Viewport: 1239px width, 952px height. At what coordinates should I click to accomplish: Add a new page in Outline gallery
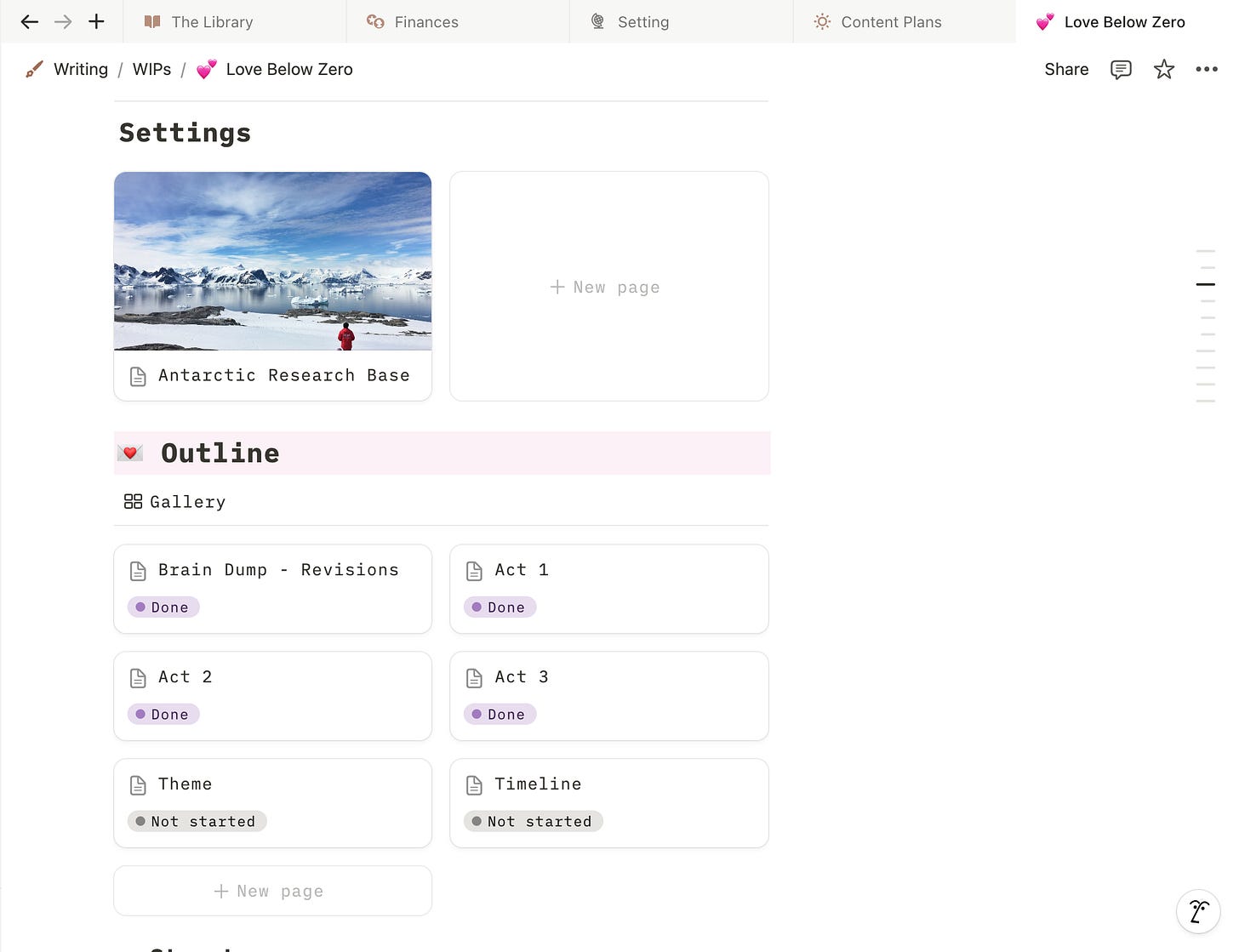pos(272,891)
